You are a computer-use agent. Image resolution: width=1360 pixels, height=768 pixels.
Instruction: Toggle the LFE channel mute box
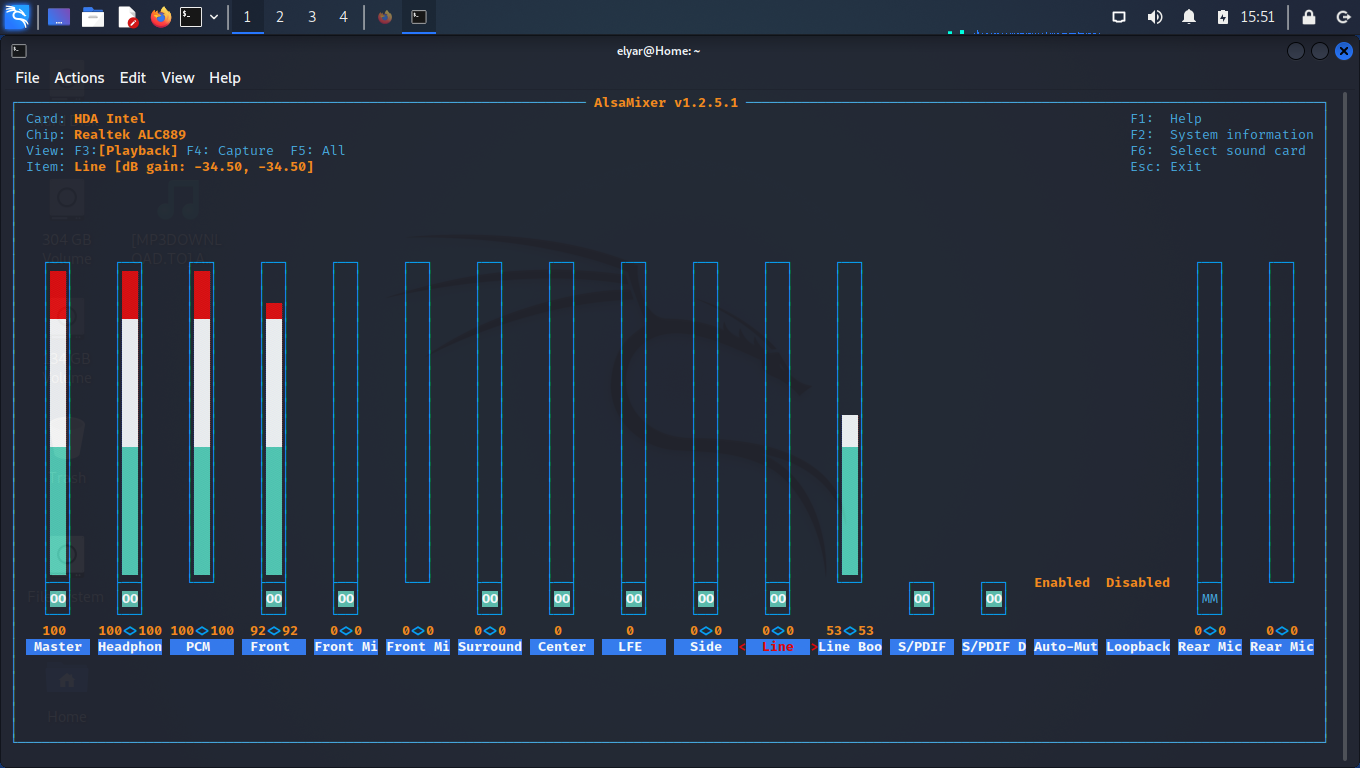[x=634, y=598]
